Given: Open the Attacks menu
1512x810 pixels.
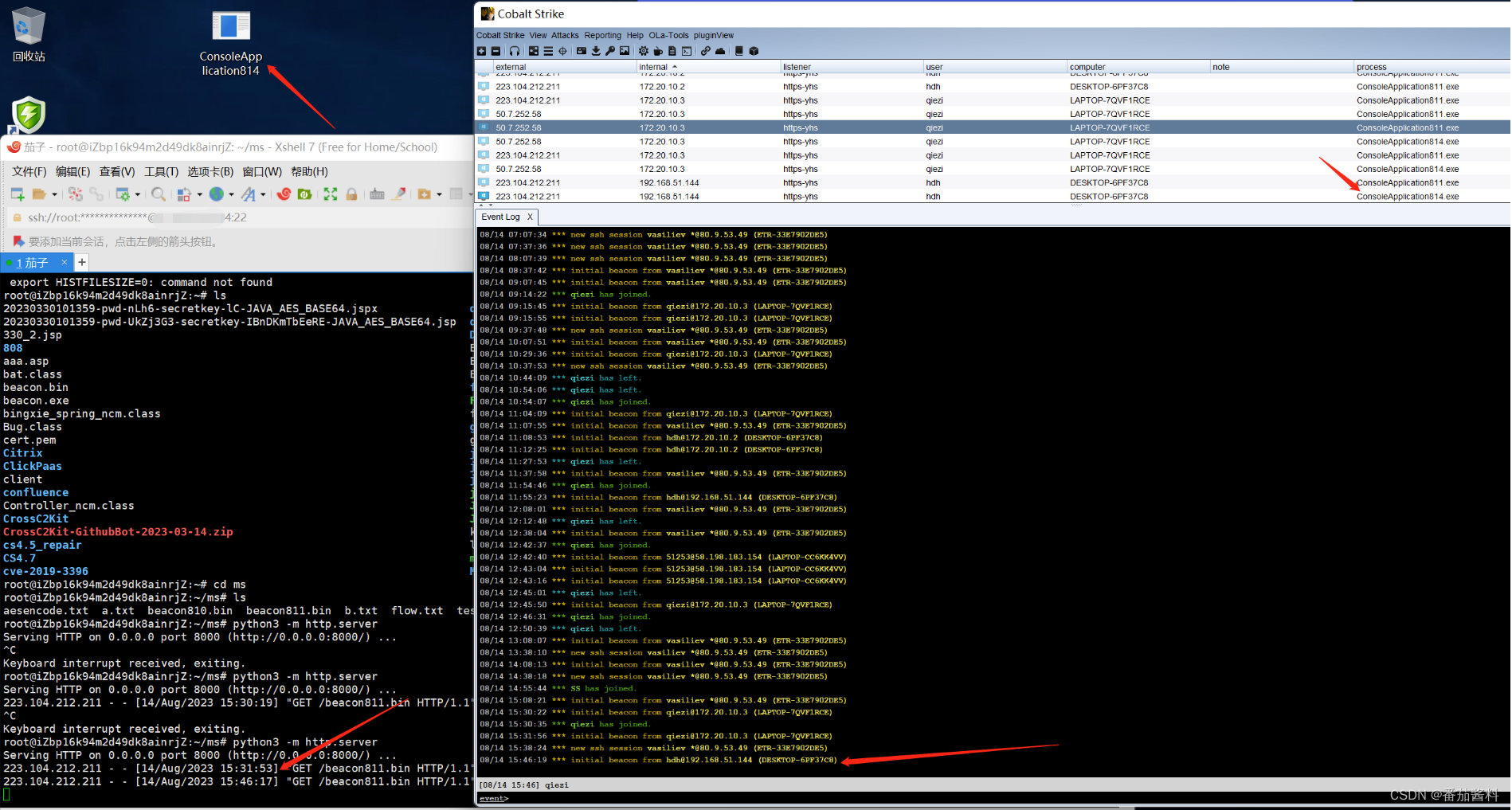Looking at the screenshot, I should pos(565,35).
